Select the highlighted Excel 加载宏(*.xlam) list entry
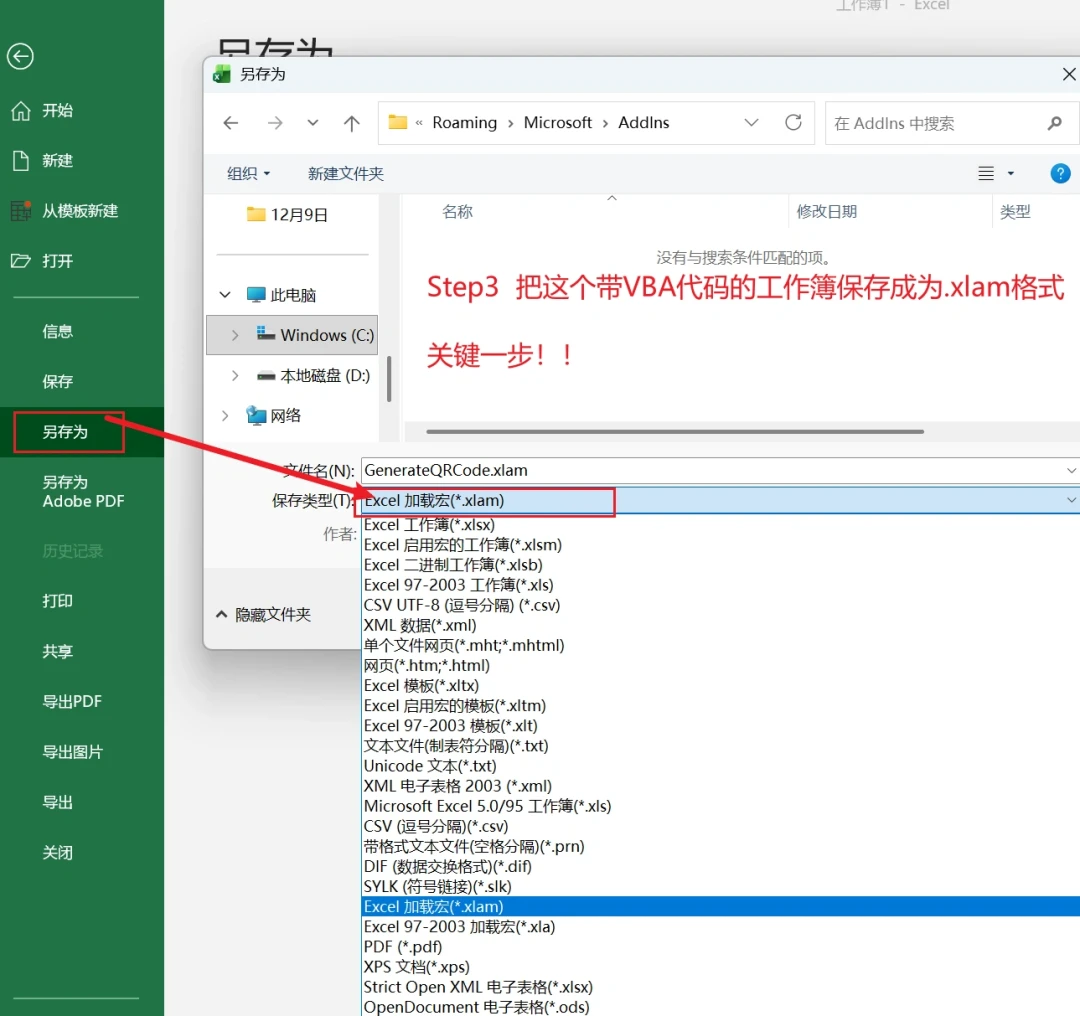This screenshot has height=1016, width=1080. pyautogui.click(x=720, y=906)
